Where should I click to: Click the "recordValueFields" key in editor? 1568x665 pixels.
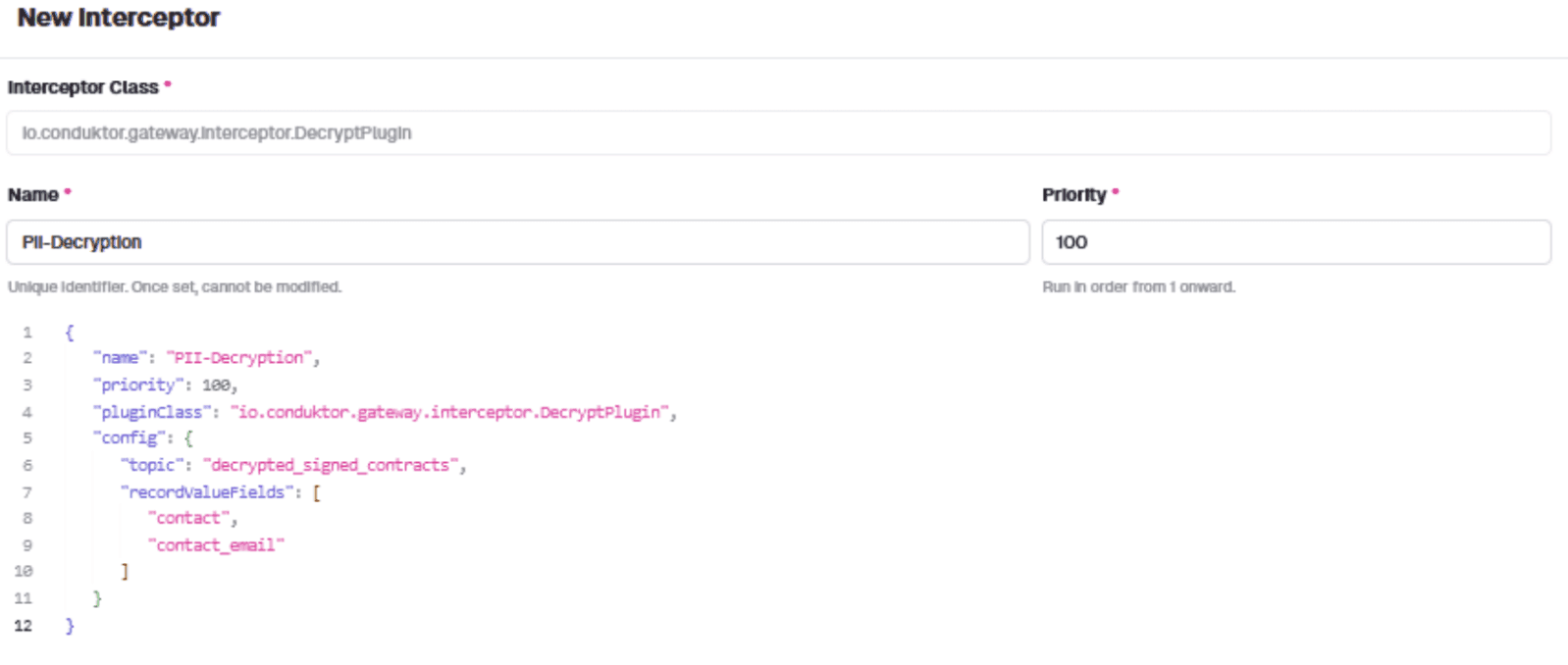[206, 492]
